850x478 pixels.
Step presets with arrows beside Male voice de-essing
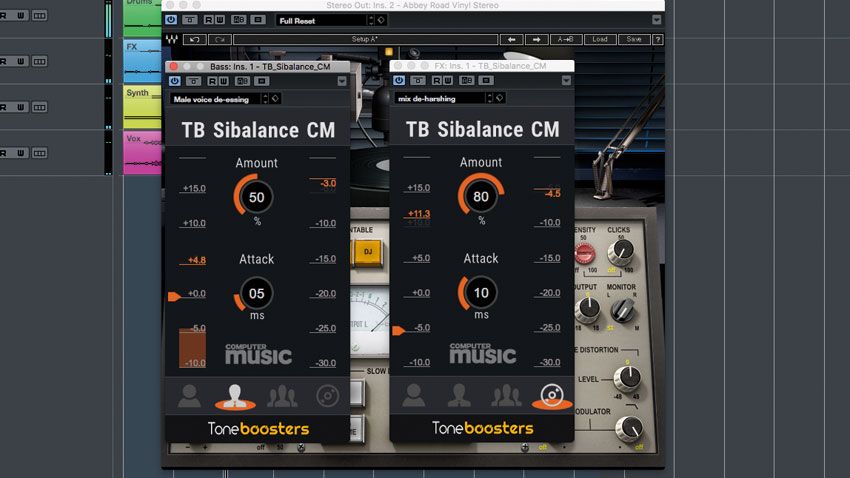265,99
